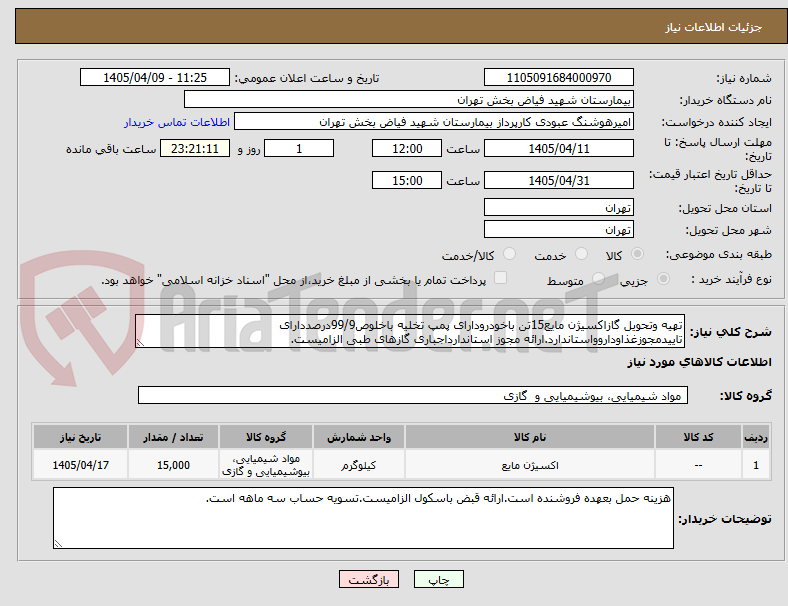Click the کد کالا column header
788x606 pixels.
(698, 437)
